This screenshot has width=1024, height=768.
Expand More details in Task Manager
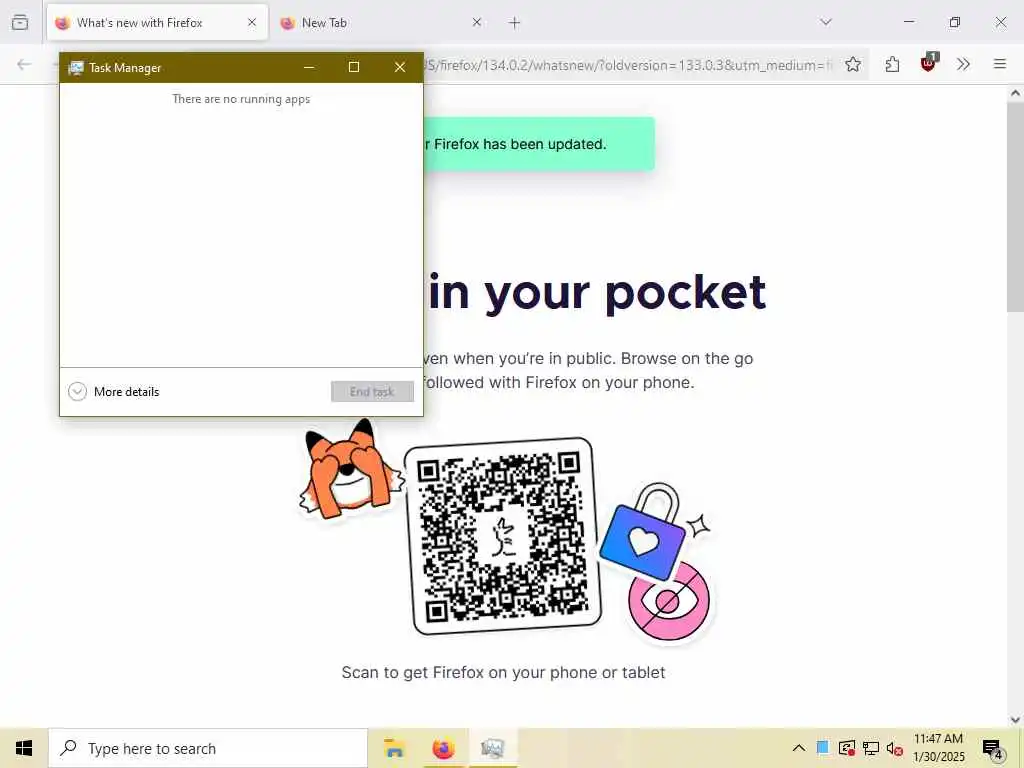[114, 392]
